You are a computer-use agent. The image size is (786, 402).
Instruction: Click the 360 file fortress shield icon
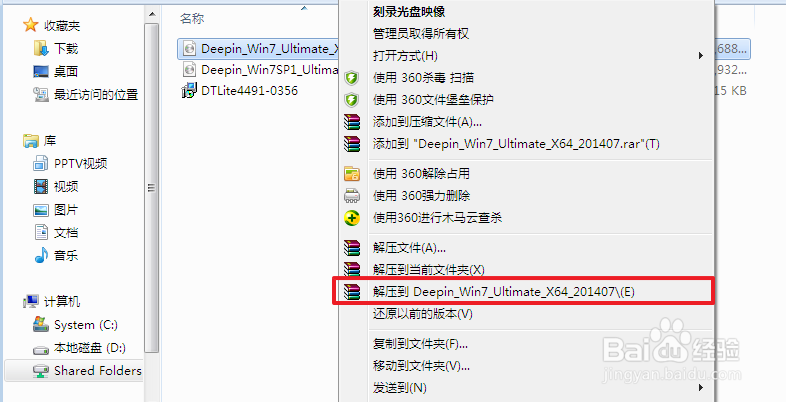click(x=352, y=100)
